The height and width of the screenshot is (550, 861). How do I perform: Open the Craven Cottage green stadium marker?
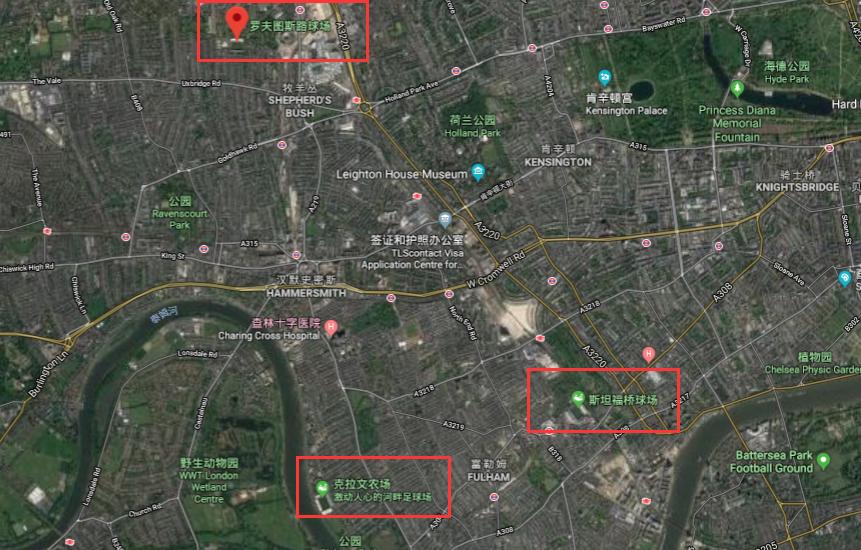point(322,487)
